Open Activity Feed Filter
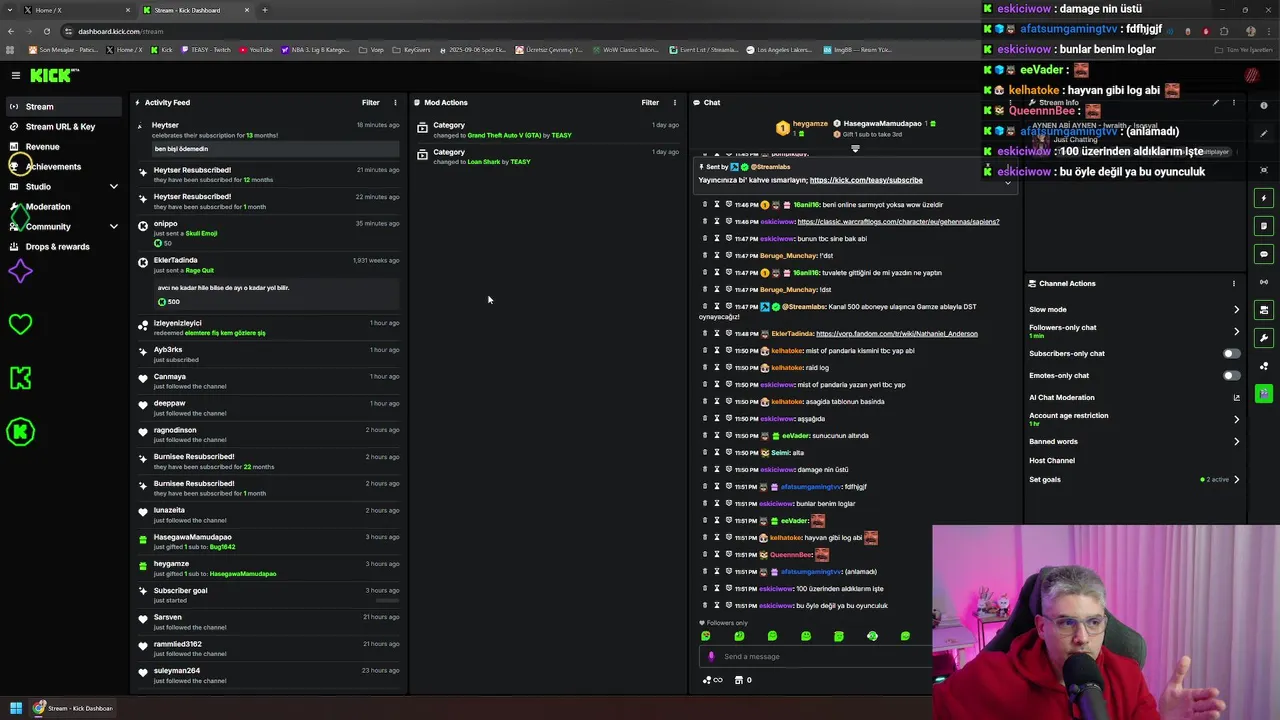The image size is (1280, 720). pos(370,102)
